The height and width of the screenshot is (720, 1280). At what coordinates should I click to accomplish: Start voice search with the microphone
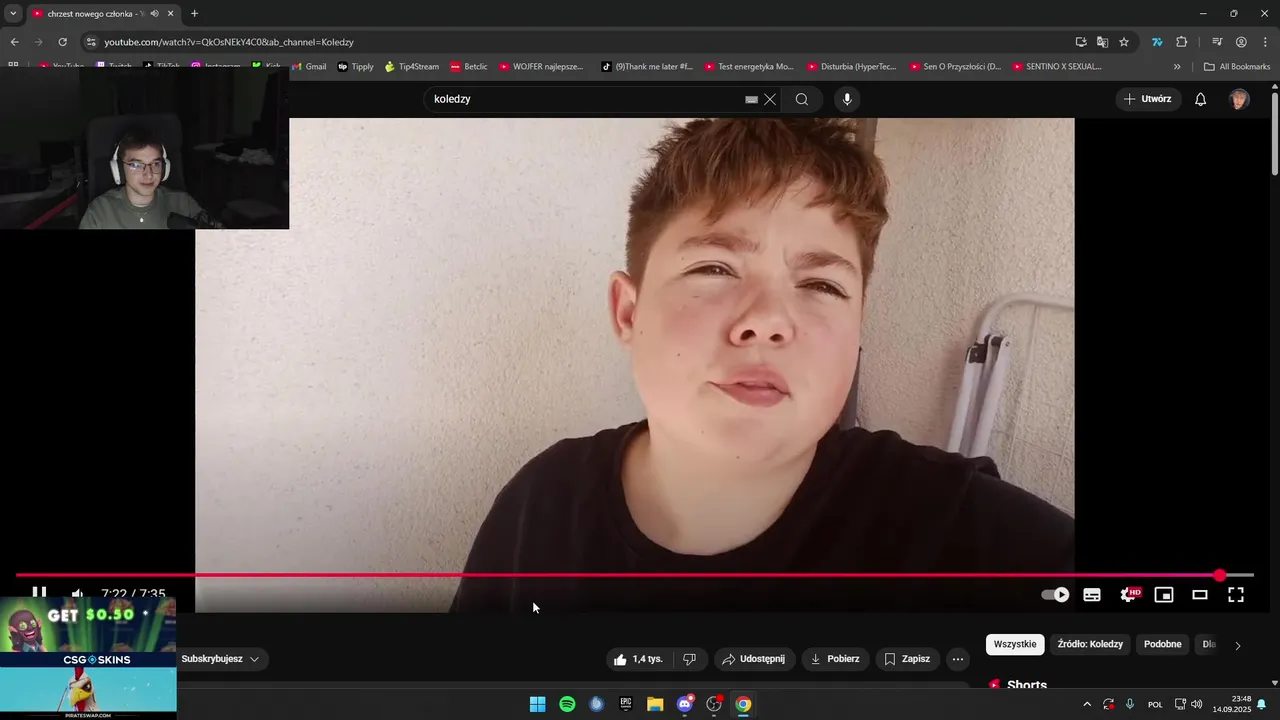tap(847, 99)
